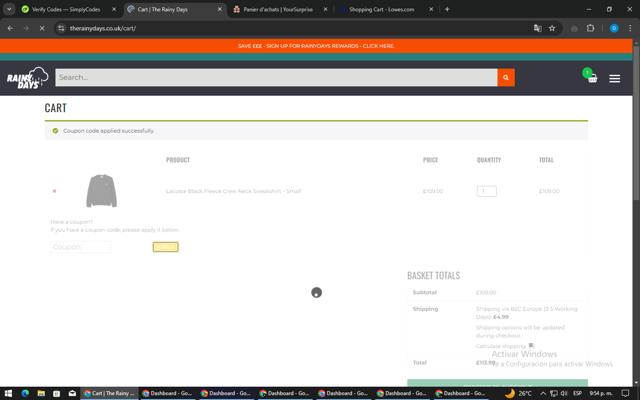Switch to Cart | The Rainy taskbar window
The width and height of the screenshot is (640, 400).
[x=109, y=393]
